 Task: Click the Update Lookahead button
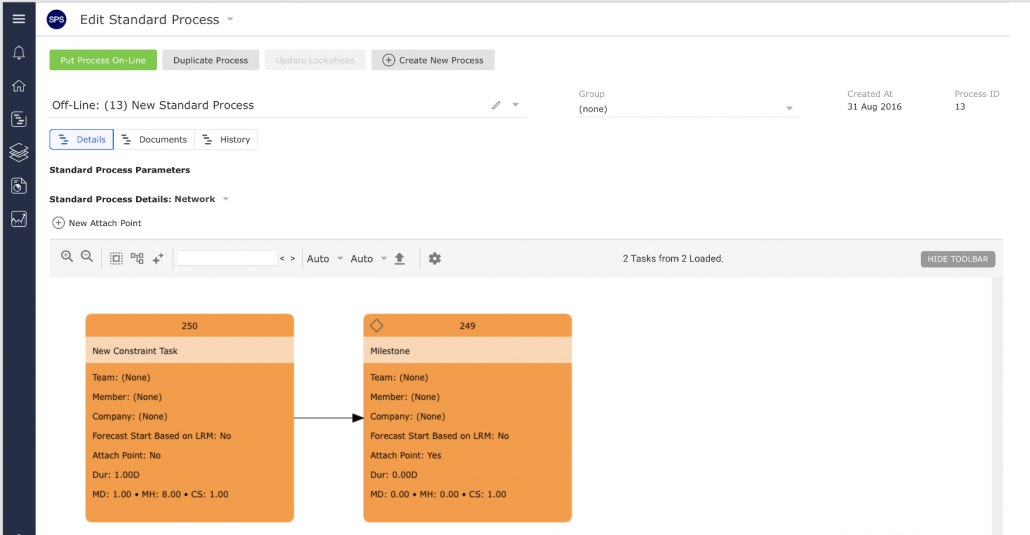(x=315, y=60)
